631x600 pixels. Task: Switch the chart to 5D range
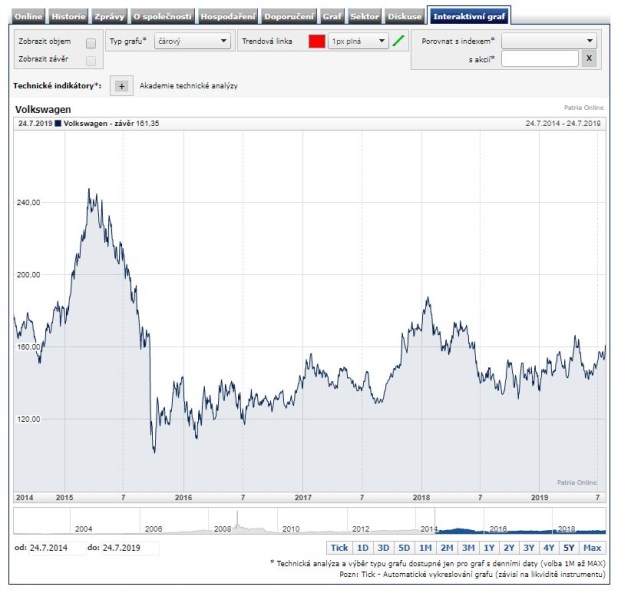(x=404, y=548)
